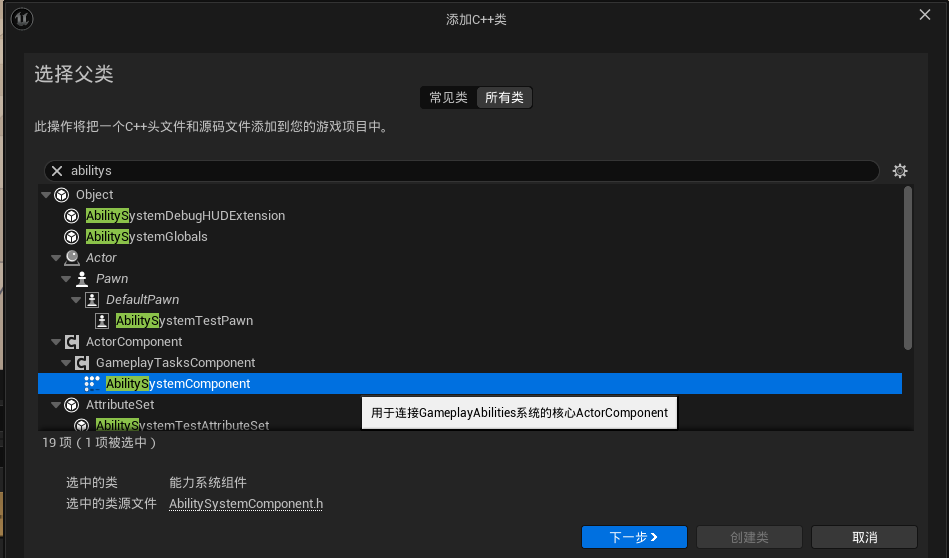Viewport: 949px width, 558px height.
Task: Click the AbilitySystemGlobals class icon
Action: click(71, 237)
